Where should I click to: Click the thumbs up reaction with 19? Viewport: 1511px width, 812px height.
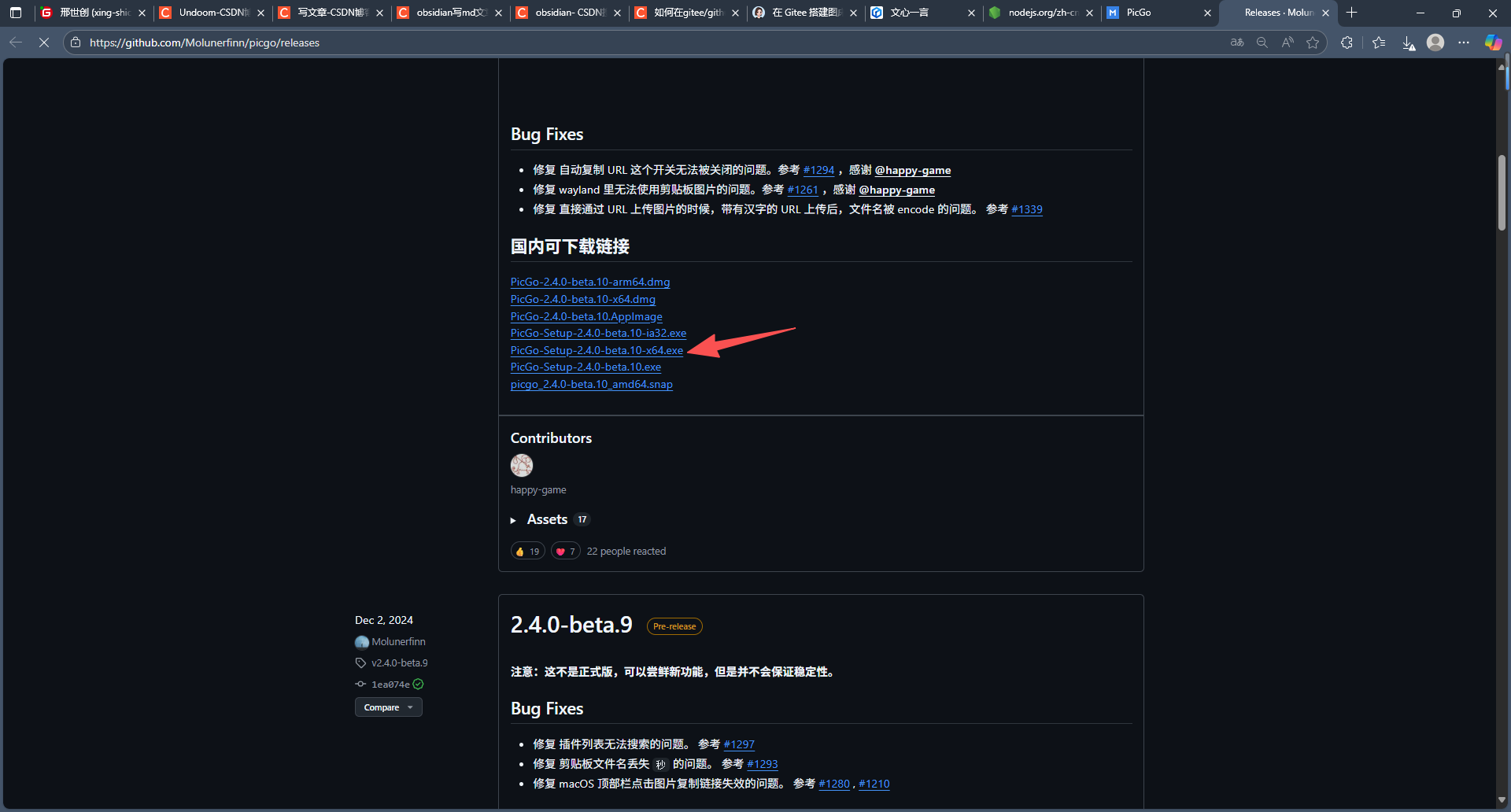[527, 552]
